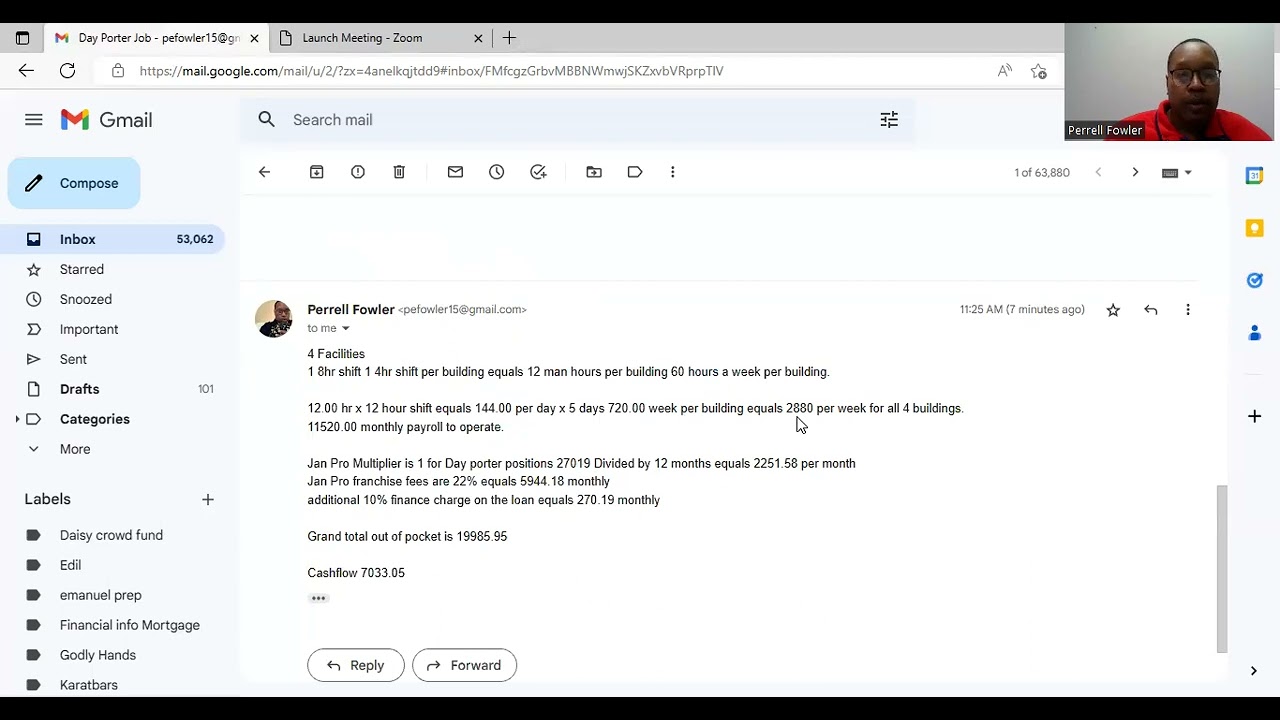This screenshot has width=1280, height=720.
Task: Toggle the side panel arrow at bottom right
Action: [x=1254, y=671]
